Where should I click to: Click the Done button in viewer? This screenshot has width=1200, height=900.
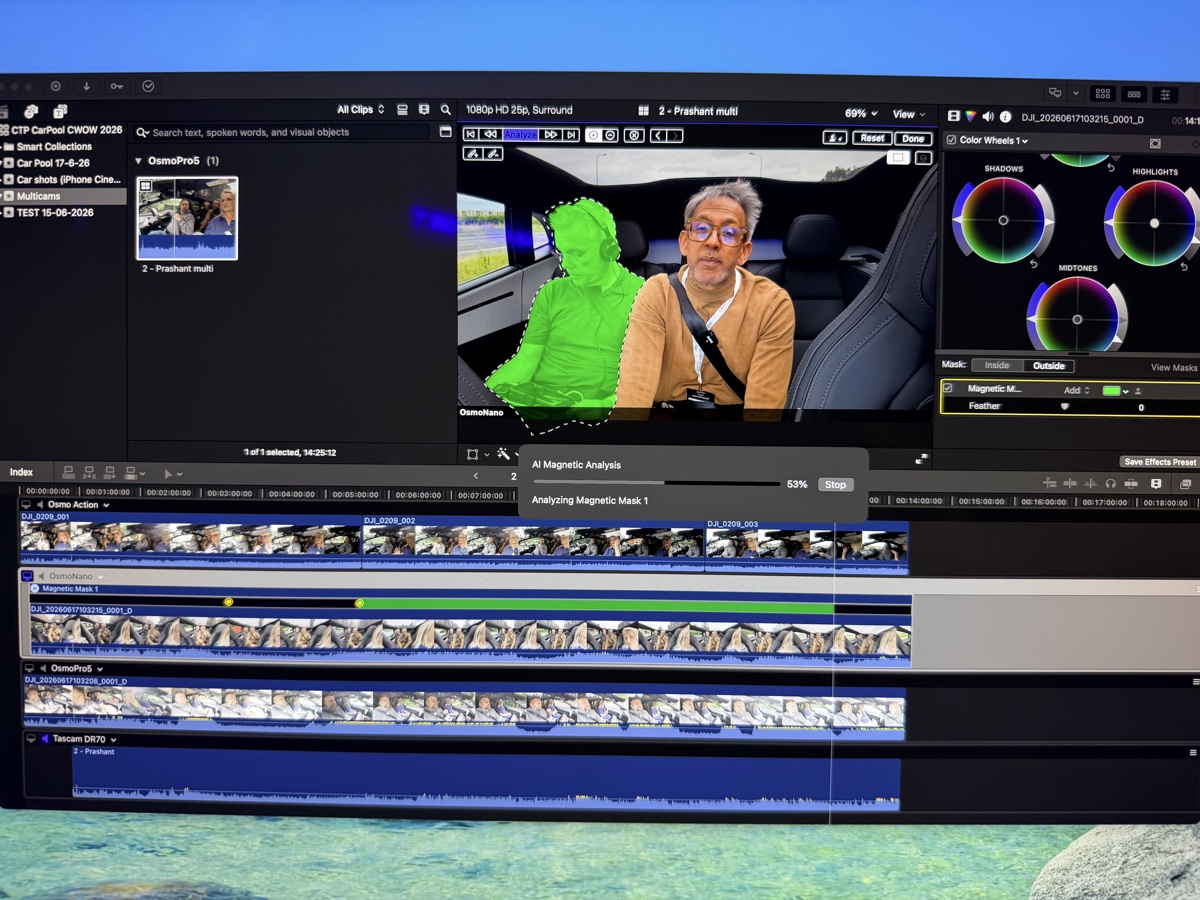[911, 139]
